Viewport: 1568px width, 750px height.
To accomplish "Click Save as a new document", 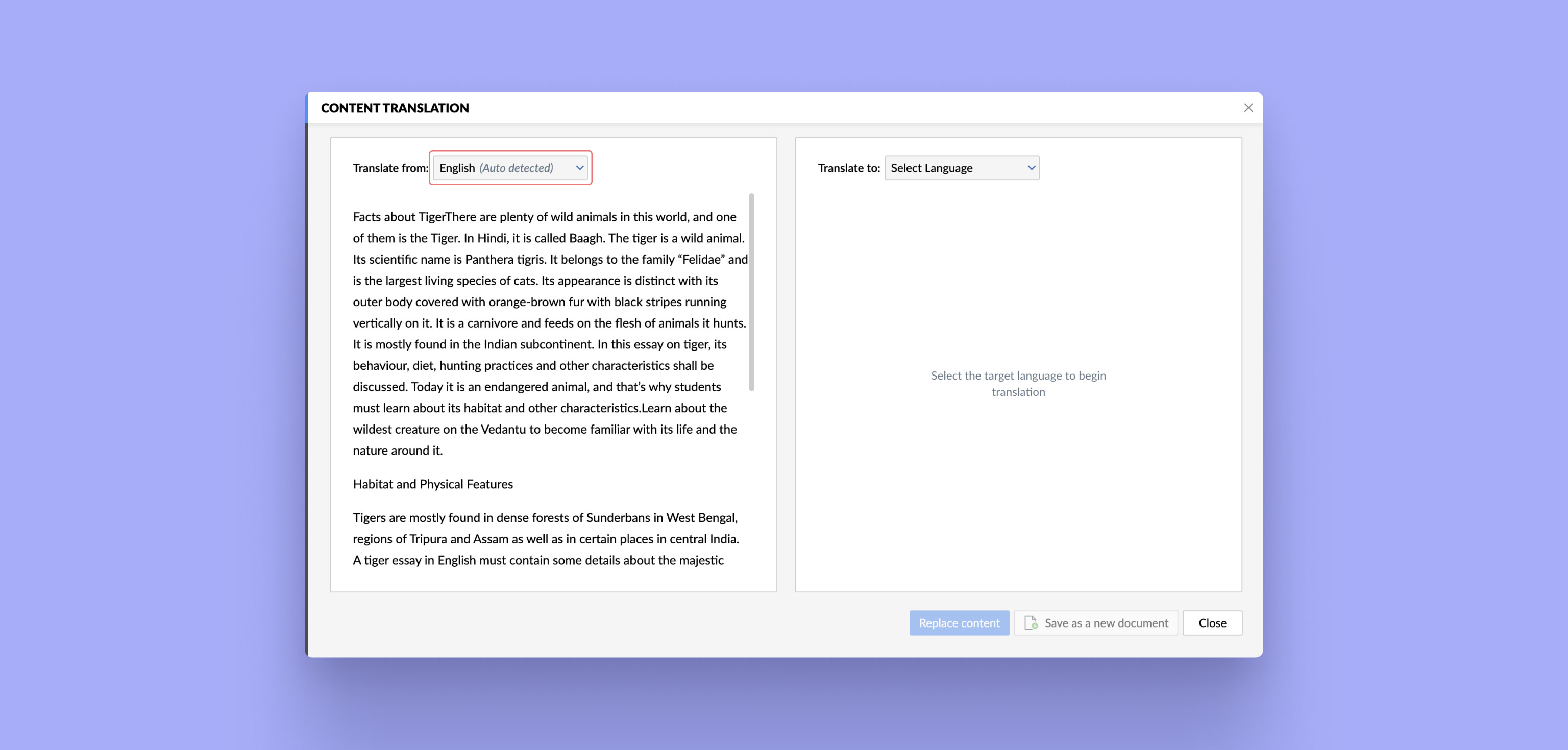I will coord(1106,623).
